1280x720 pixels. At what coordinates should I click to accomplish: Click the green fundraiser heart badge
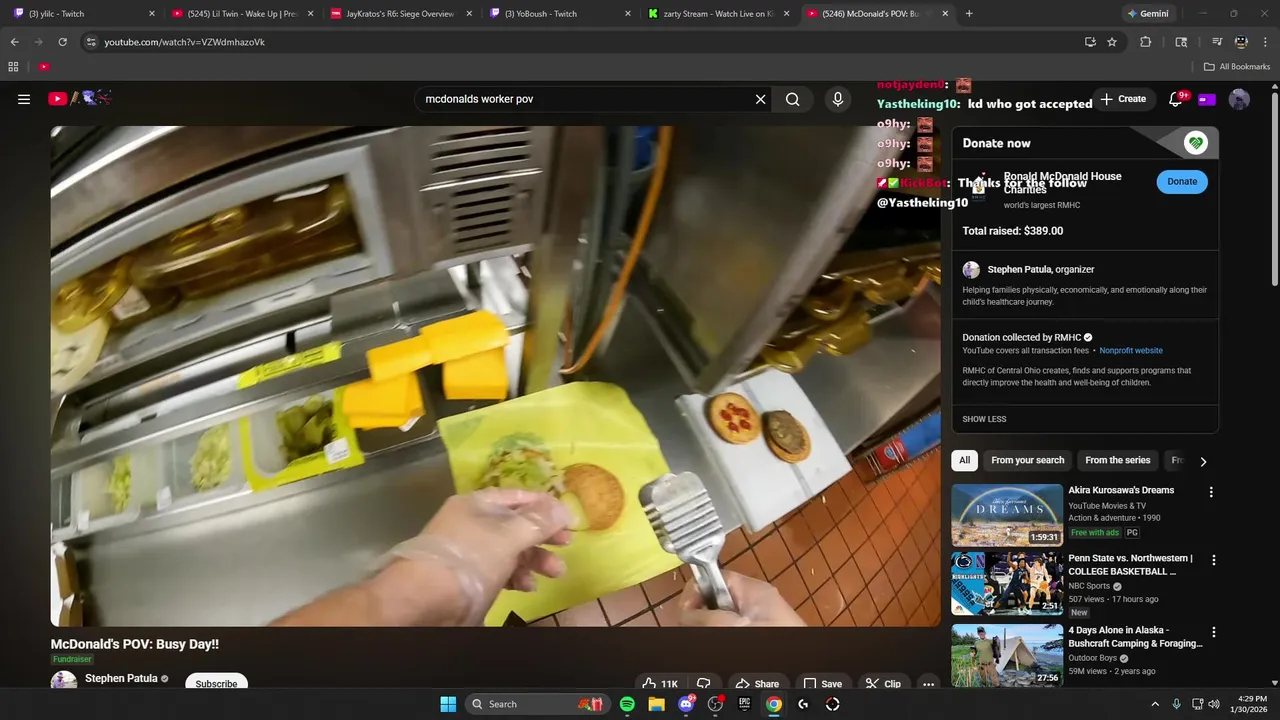coord(1195,143)
